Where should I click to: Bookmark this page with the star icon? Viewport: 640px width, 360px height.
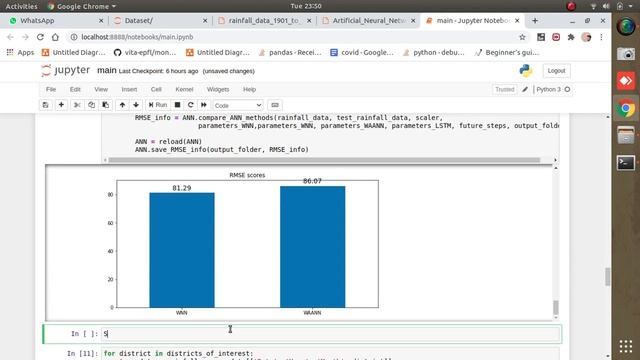tap(522, 37)
